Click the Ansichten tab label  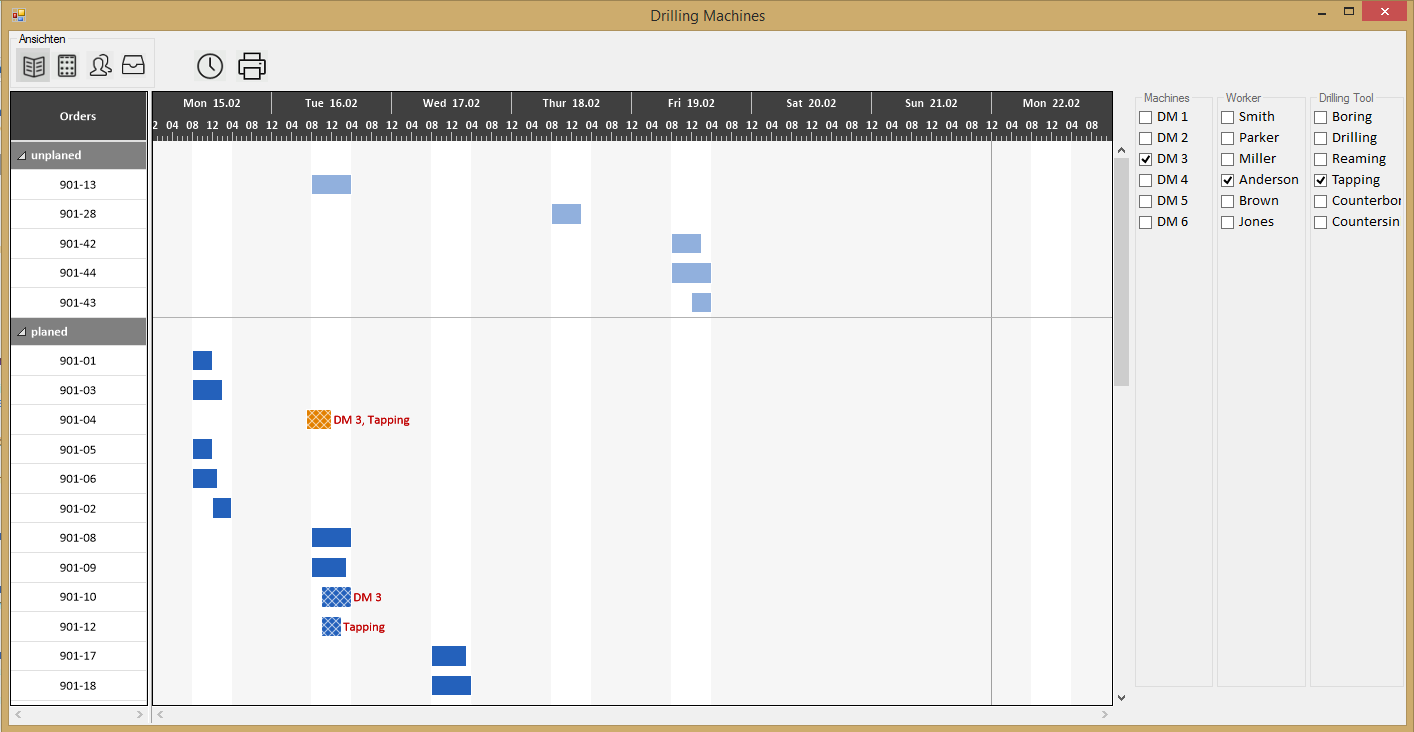click(40, 39)
